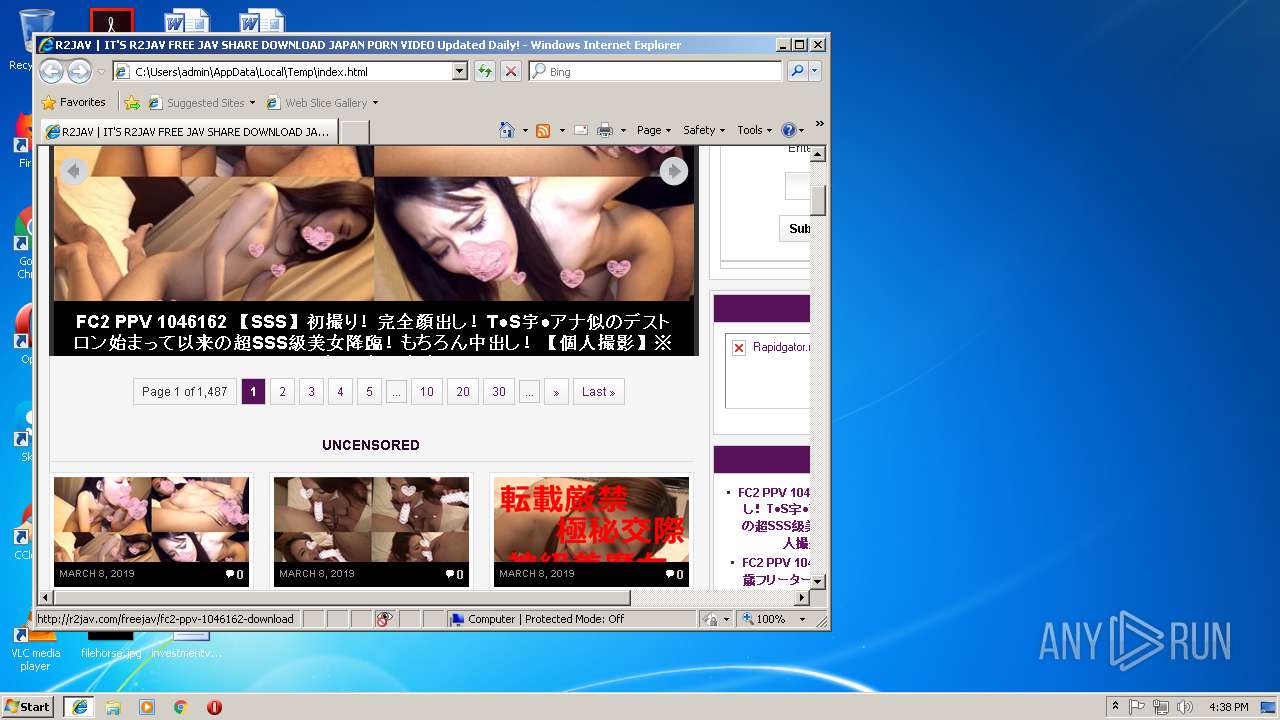Open the Print options dropdown arrow
This screenshot has height=720, width=1280.
tap(623, 130)
